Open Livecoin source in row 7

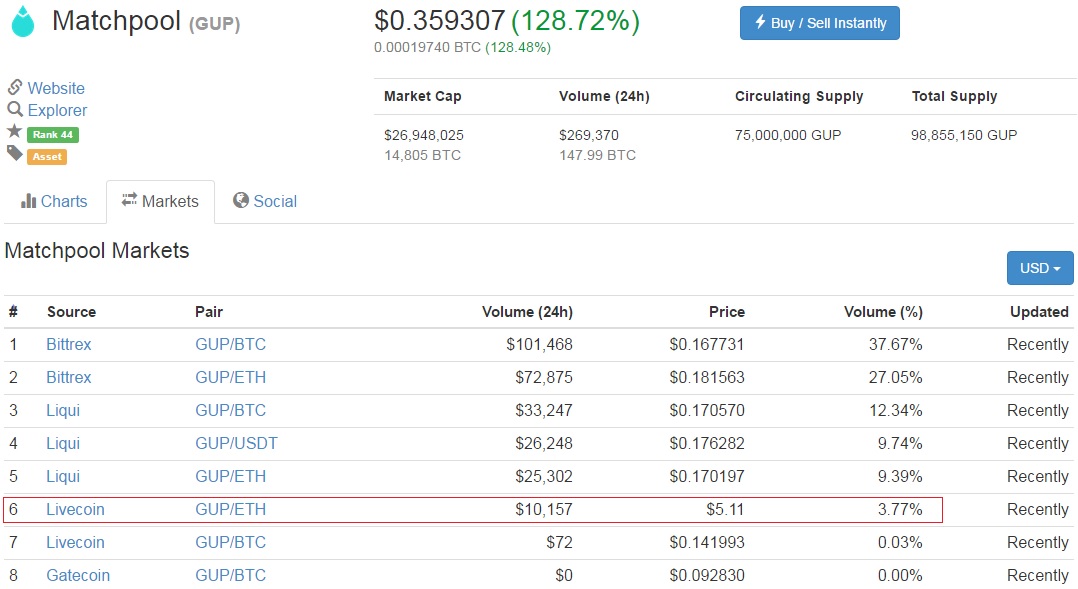pos(76,542)
